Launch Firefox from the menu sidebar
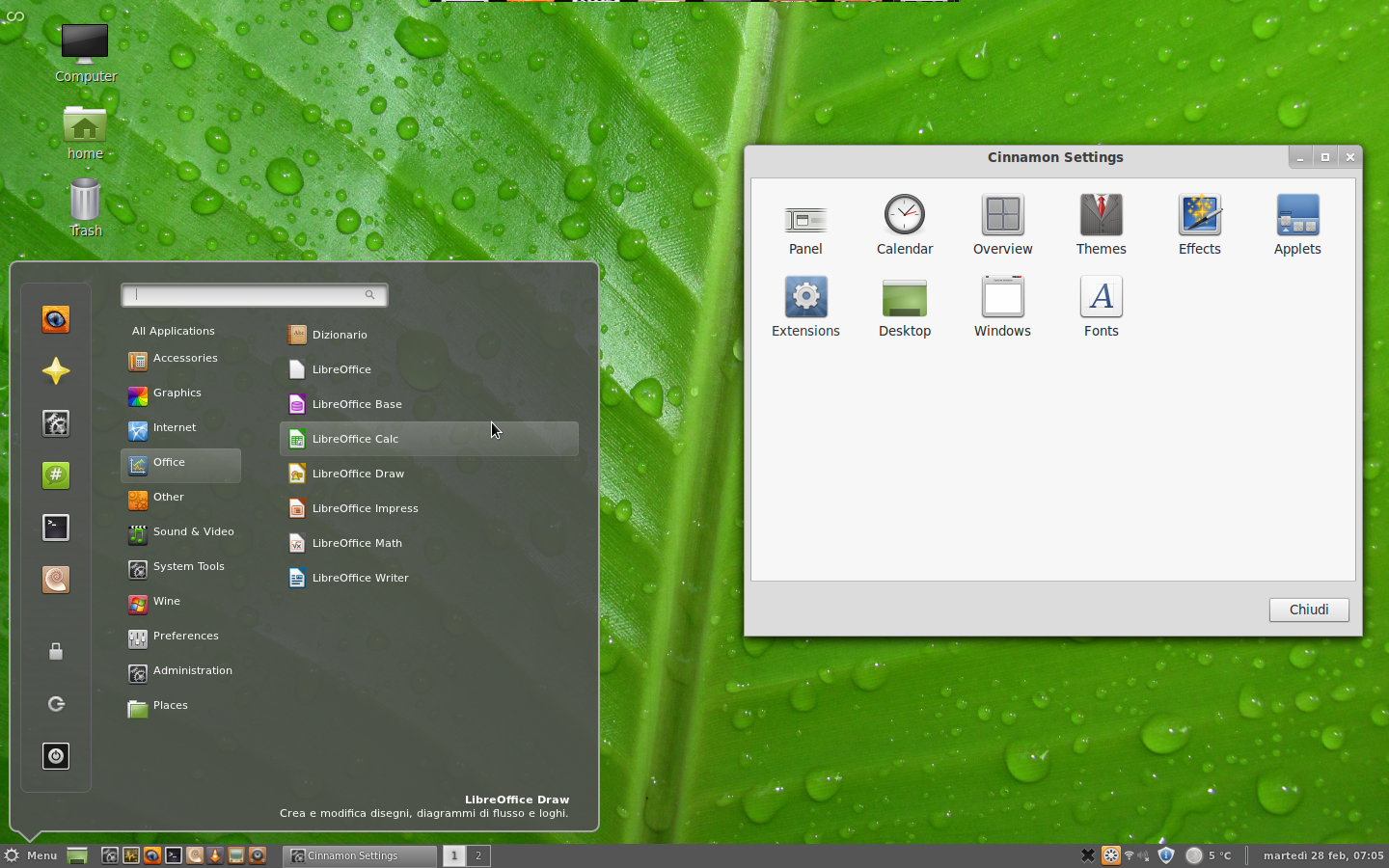 55,320
